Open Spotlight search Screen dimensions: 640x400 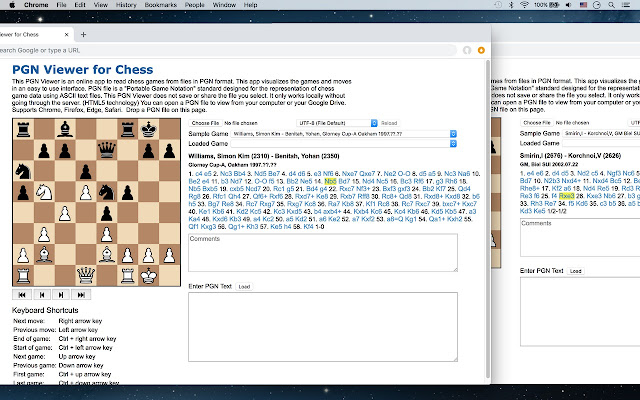click(611, 5)
